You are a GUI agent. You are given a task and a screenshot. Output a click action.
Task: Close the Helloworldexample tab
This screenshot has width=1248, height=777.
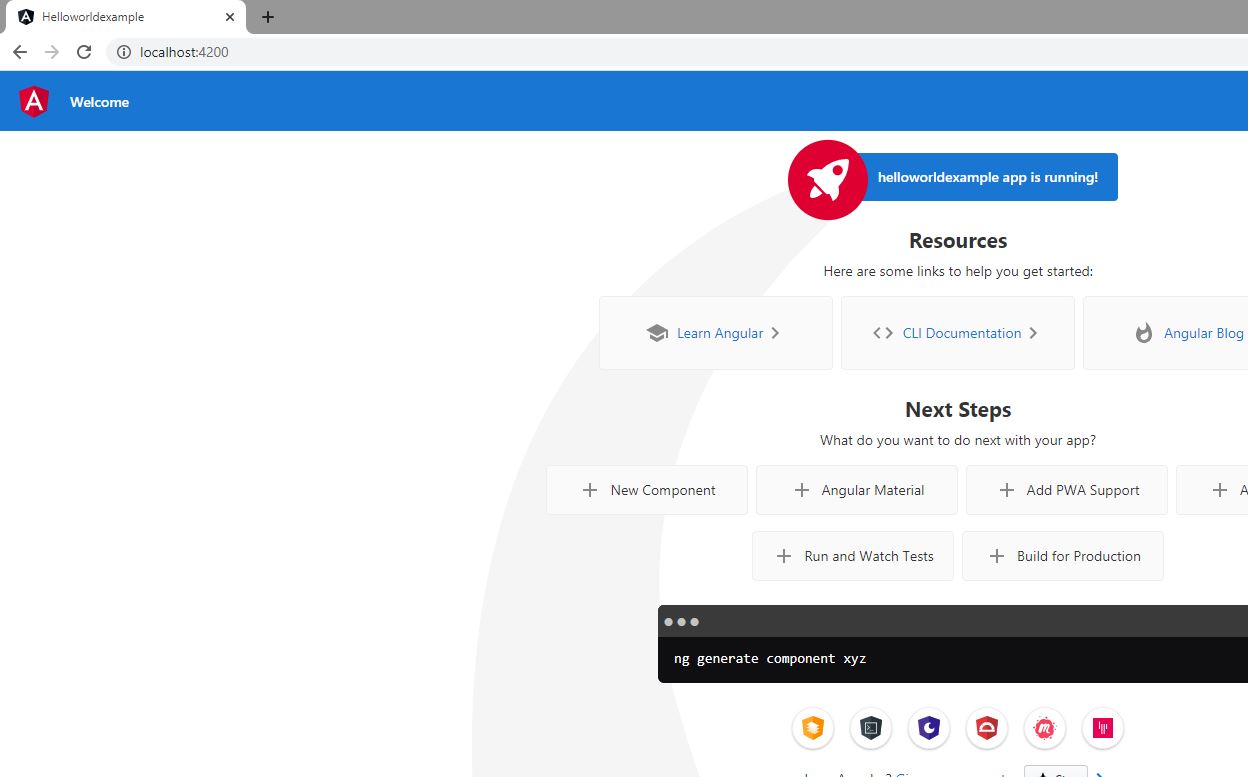click(230, 17)
